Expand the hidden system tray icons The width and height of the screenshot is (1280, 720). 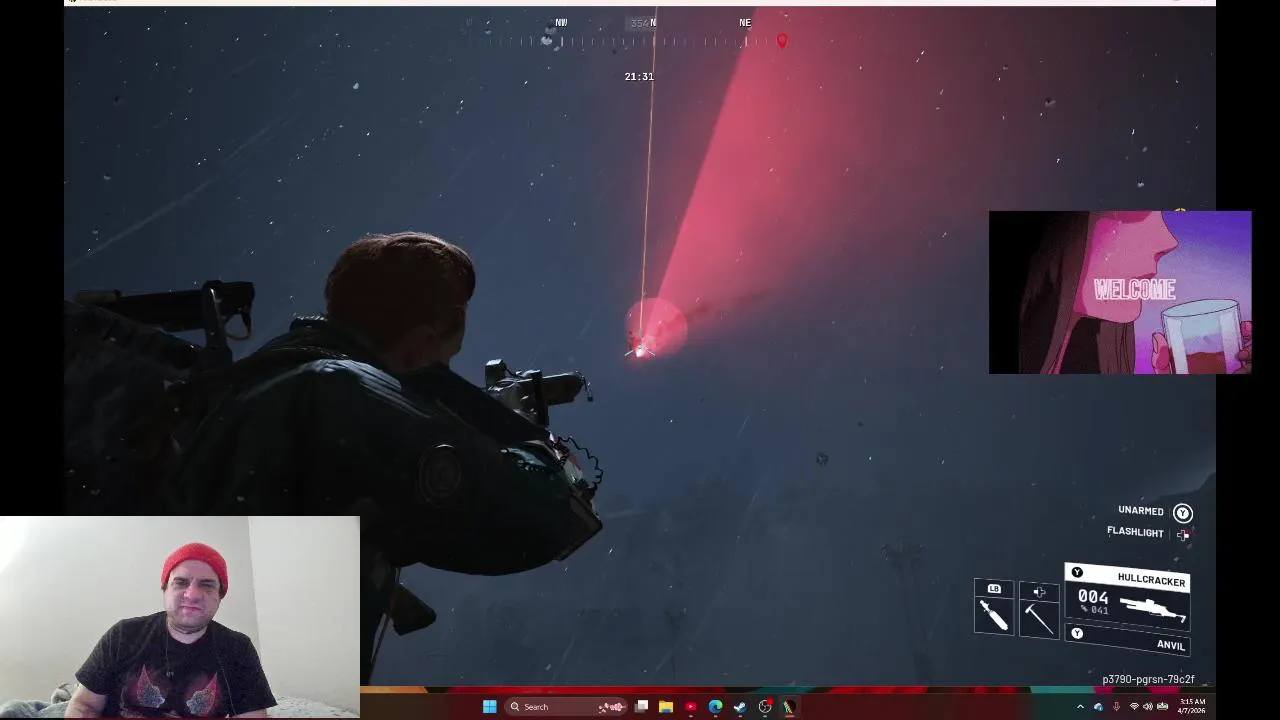pos(1080,707)
